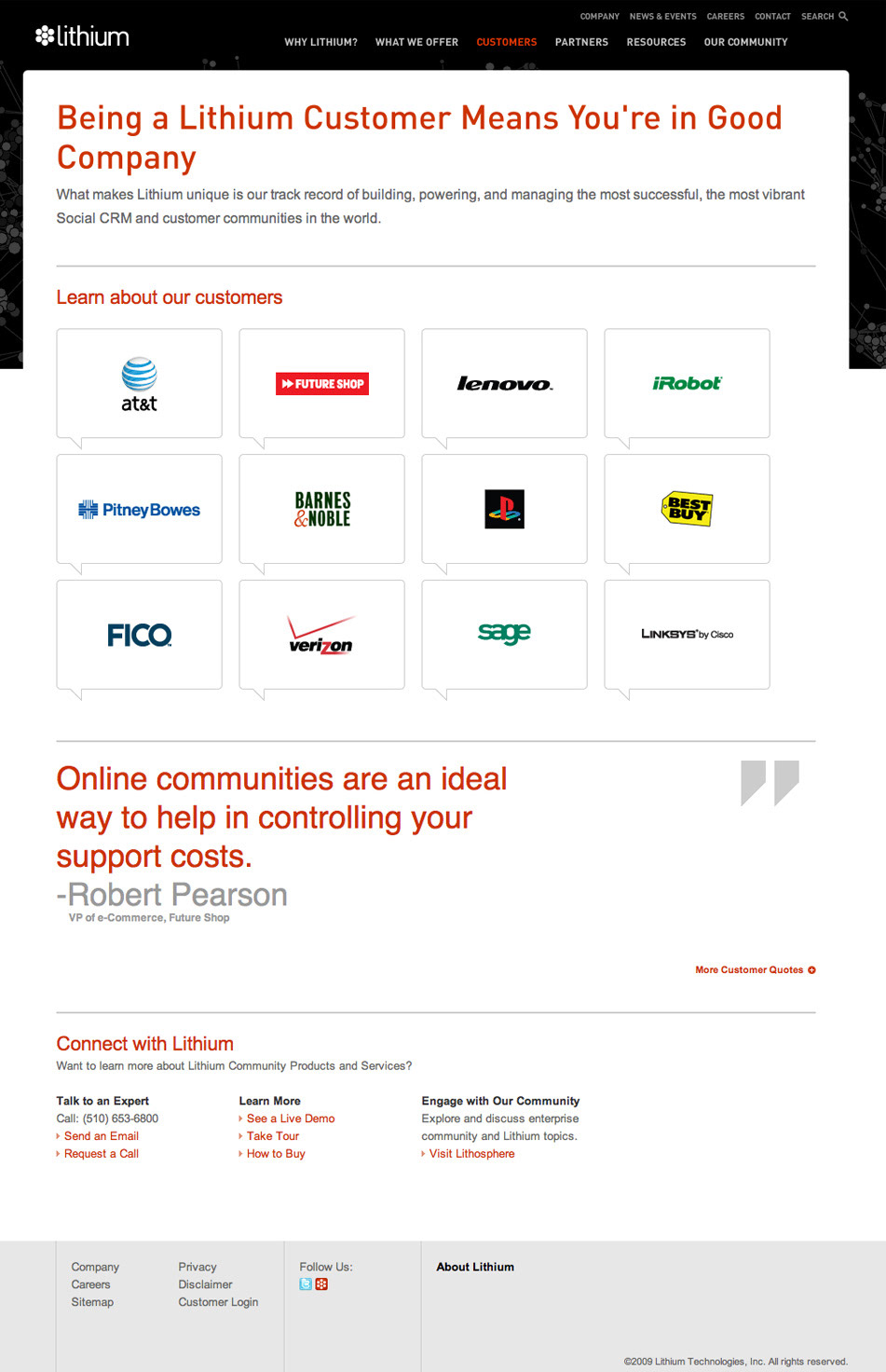Open footer Careers link
Screen dimensions: 886x1372
pyautogui.click(x=90, y=1284)
